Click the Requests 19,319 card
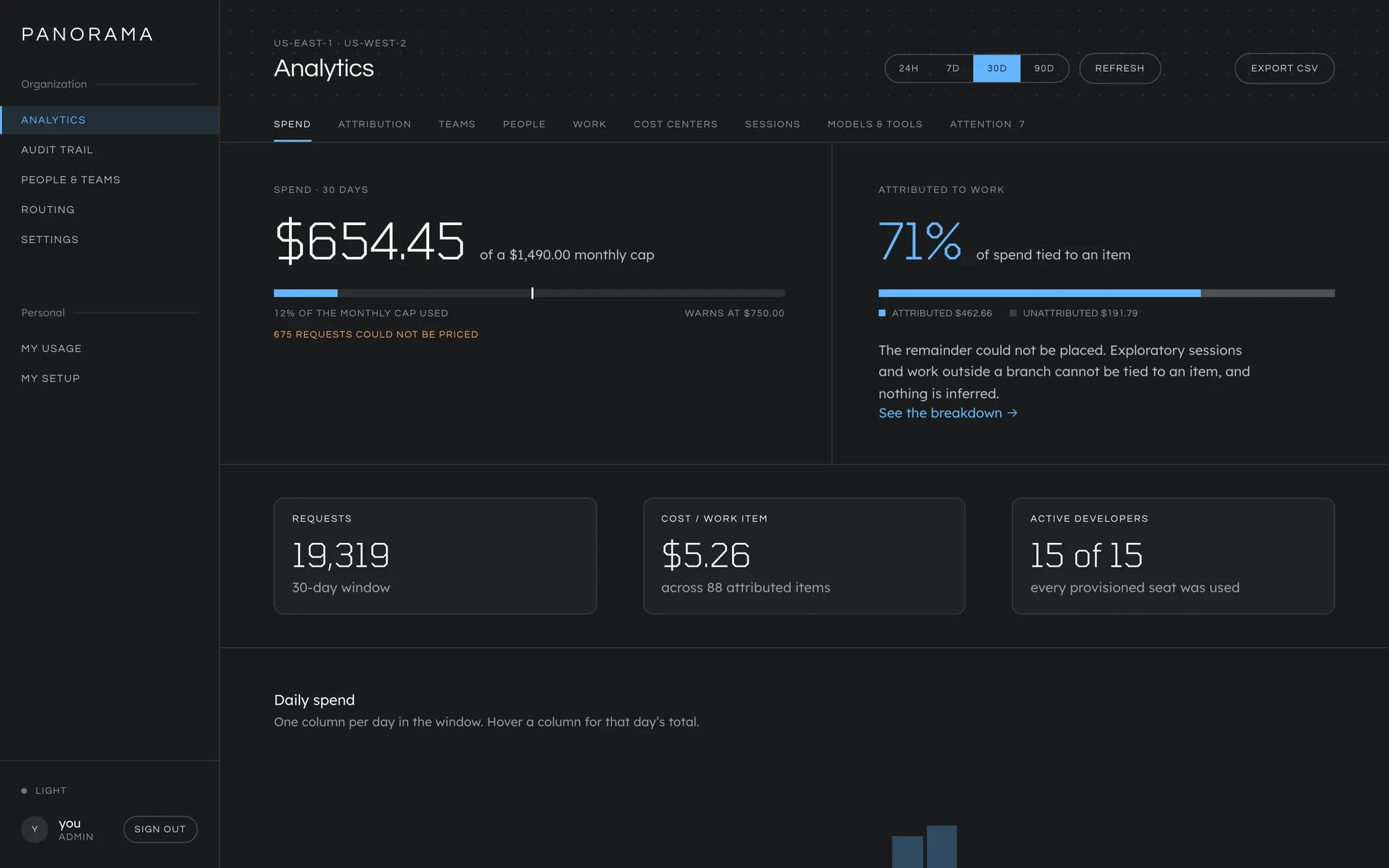This screenshot has height=868, width=1389. [435, 556]
